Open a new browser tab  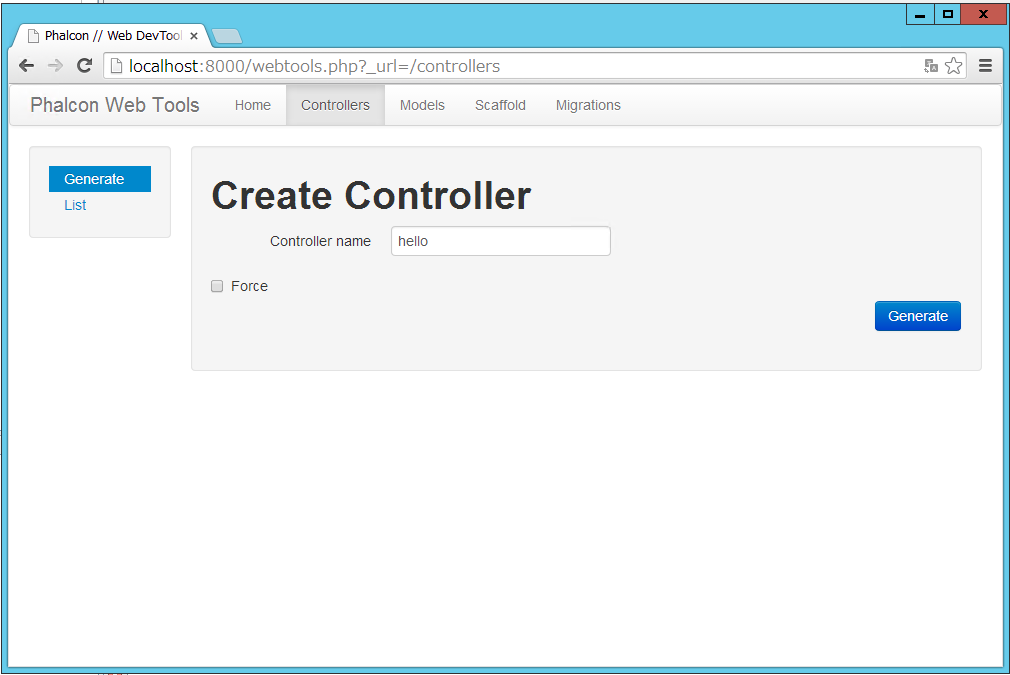pyautogui.click(x=227, y=36)
